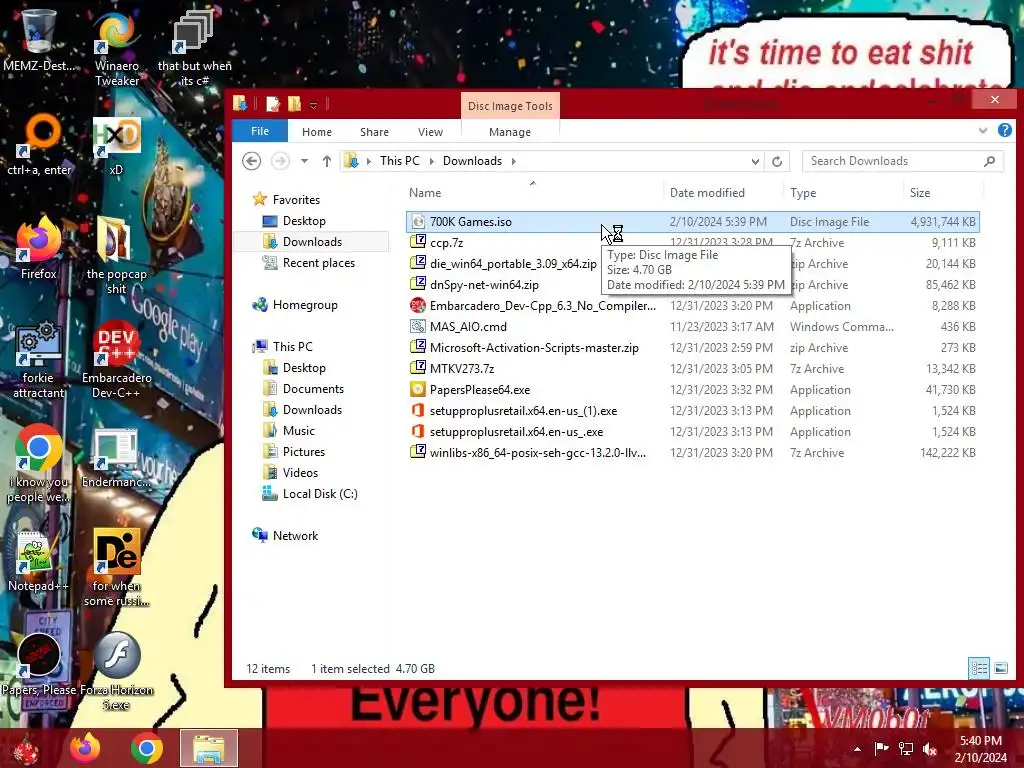Expand the address bar history dropdown
1024x768 pixels.
(755, 161)
